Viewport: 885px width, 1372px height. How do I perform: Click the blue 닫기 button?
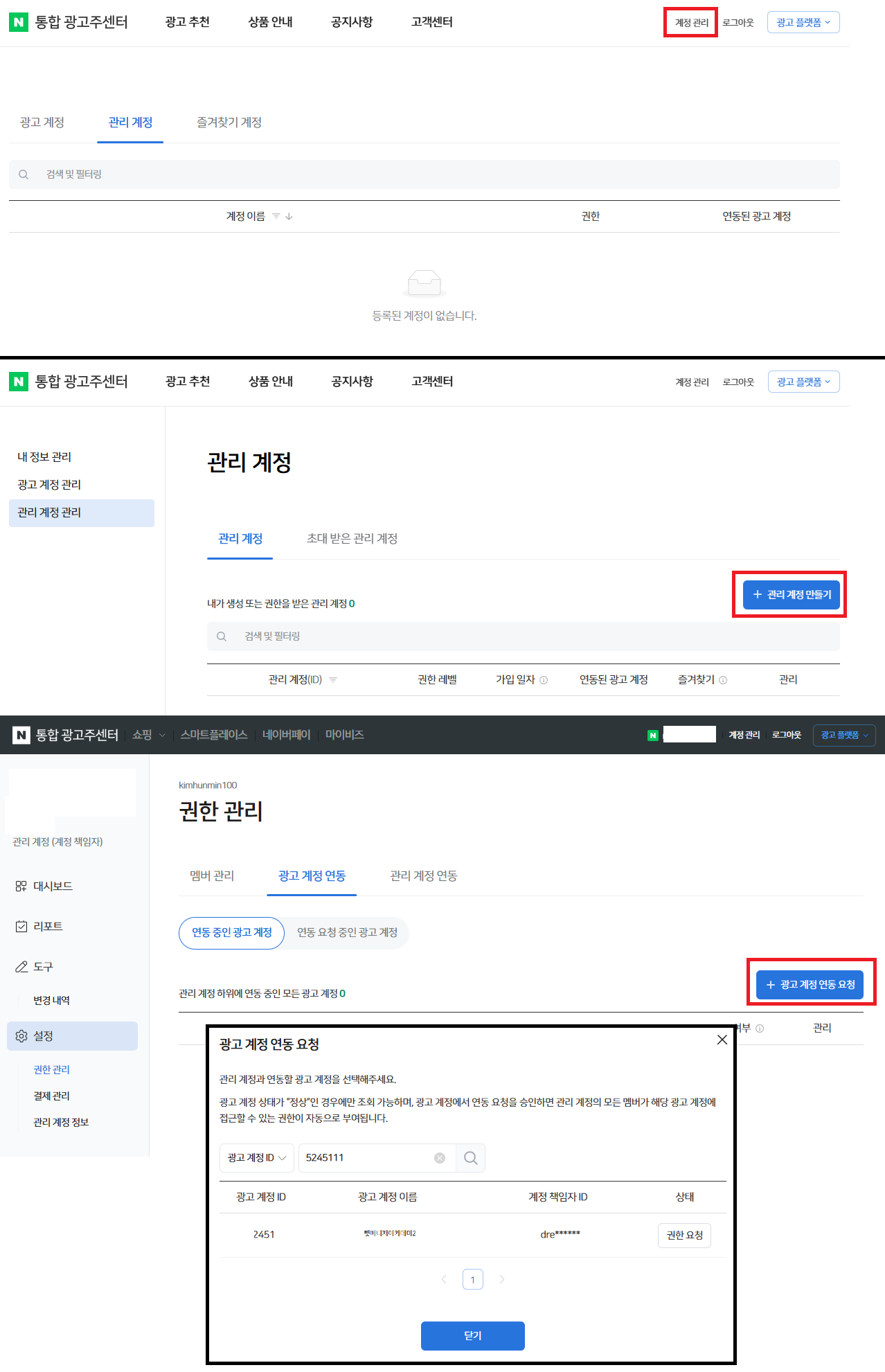[x=473, y=1336]
